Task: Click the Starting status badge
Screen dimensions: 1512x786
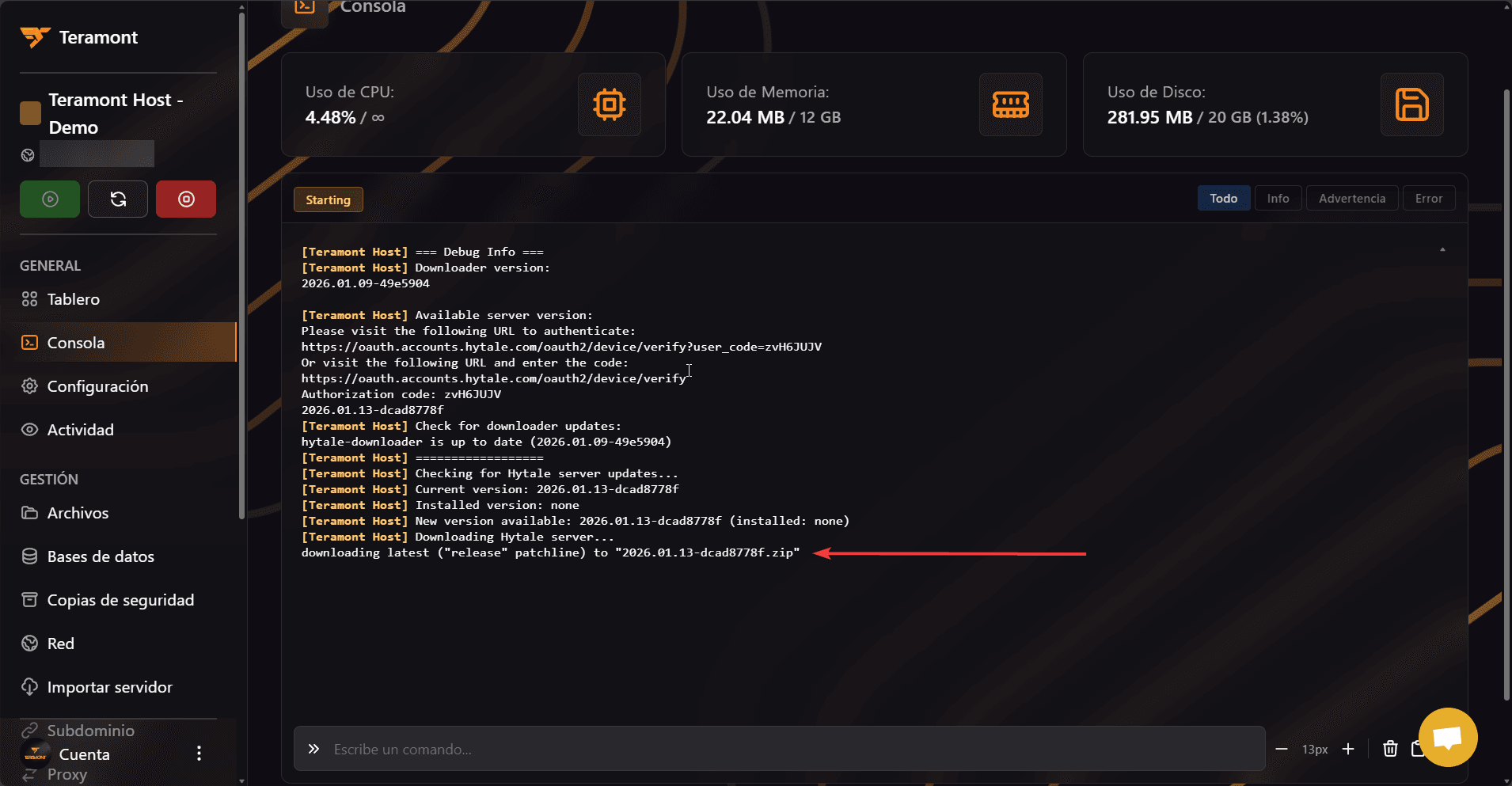Action: point(329,200)
